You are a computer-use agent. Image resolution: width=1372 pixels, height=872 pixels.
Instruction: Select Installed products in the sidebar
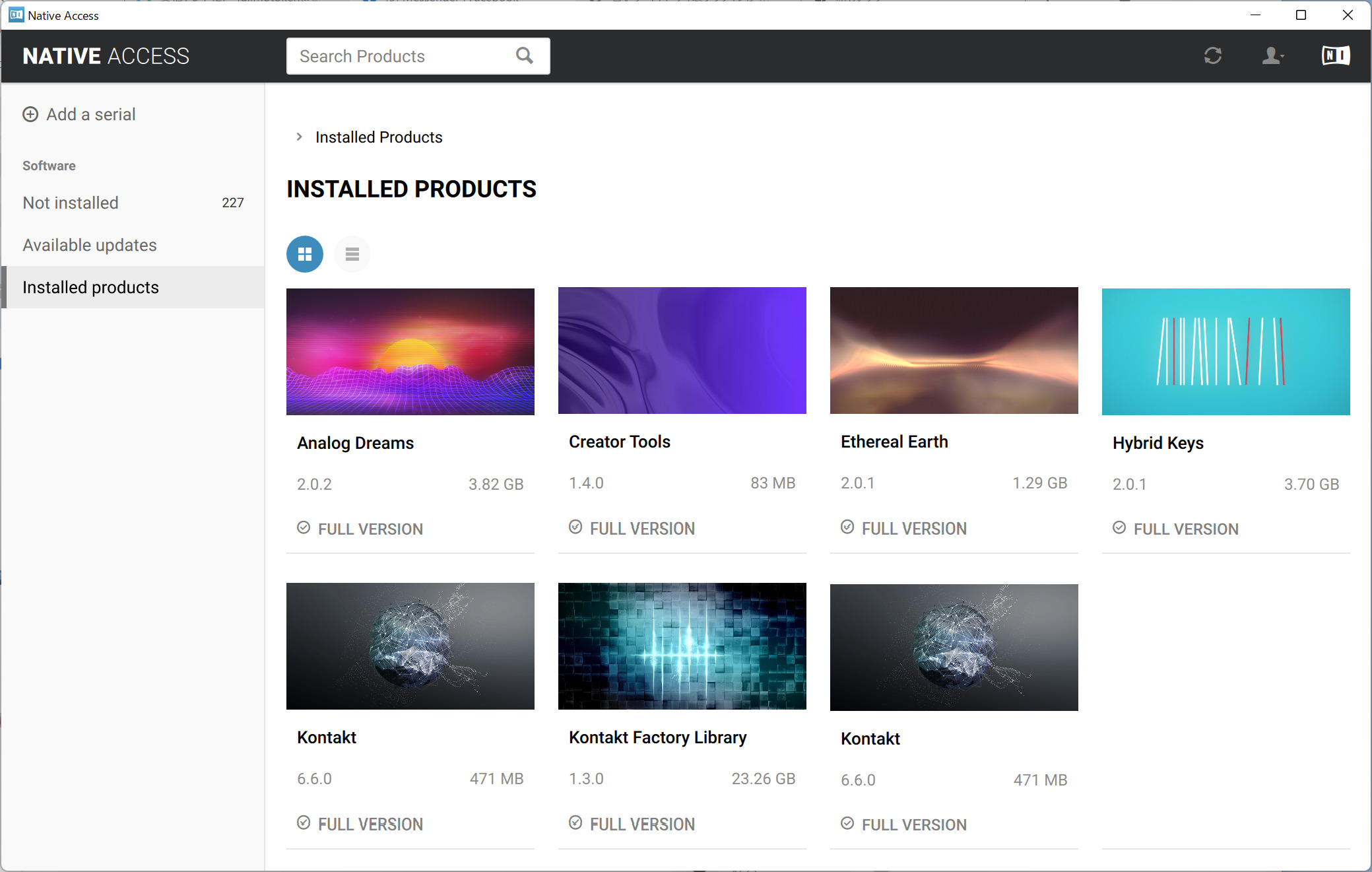pos(133,287)
